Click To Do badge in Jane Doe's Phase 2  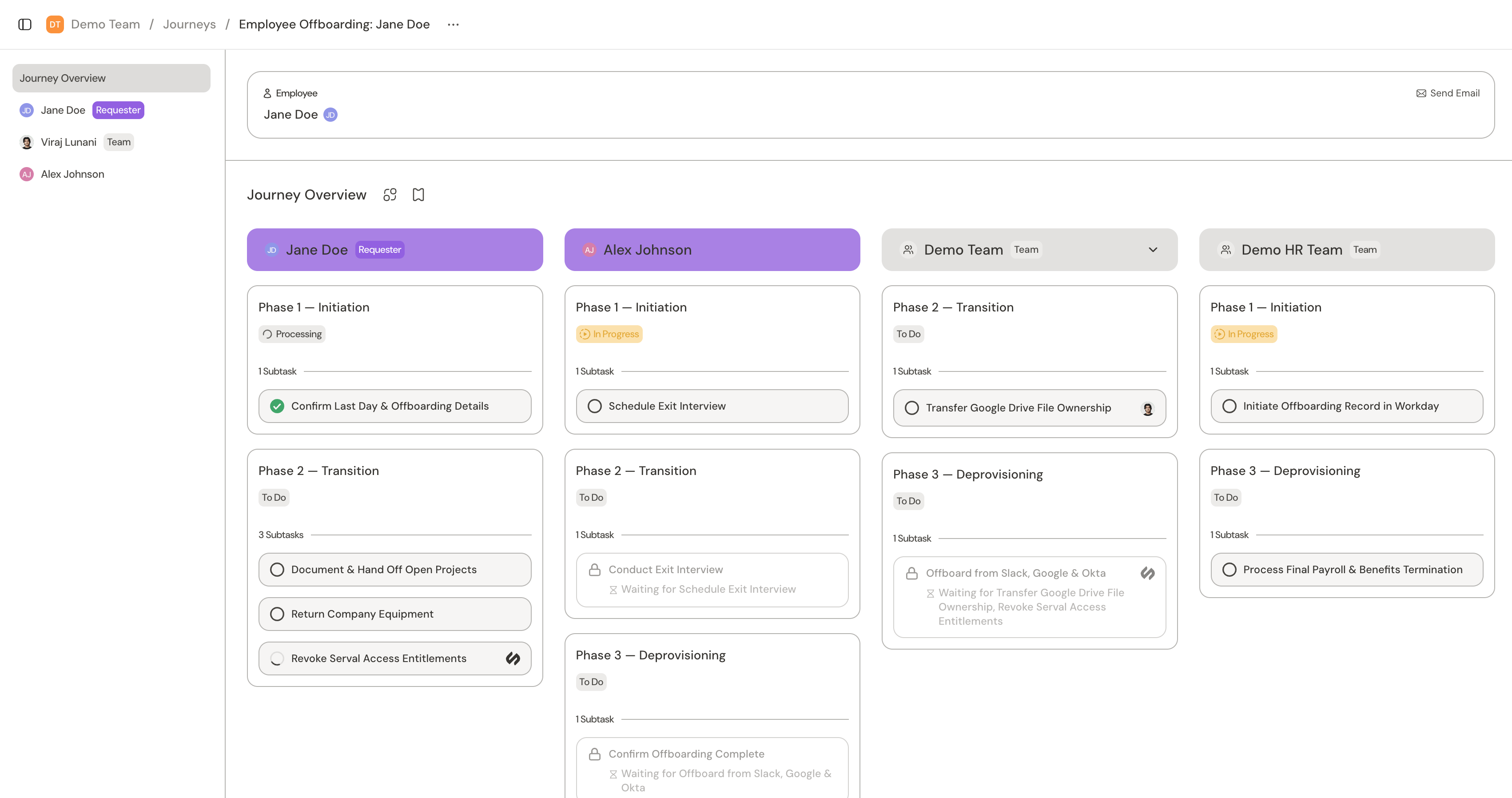coord(274,498)
